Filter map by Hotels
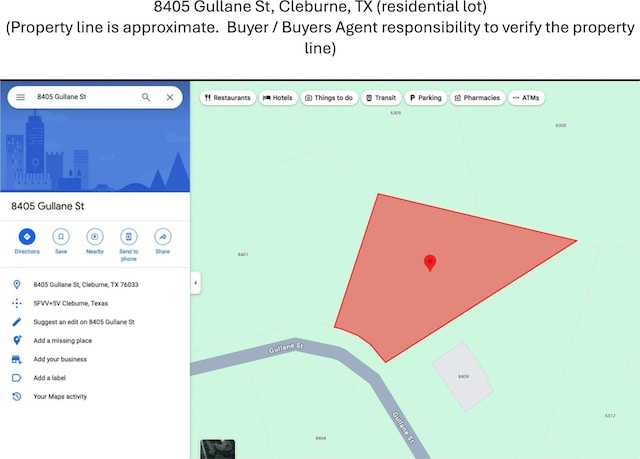Viewport: 640px width, 459px height. pos(278,98)
